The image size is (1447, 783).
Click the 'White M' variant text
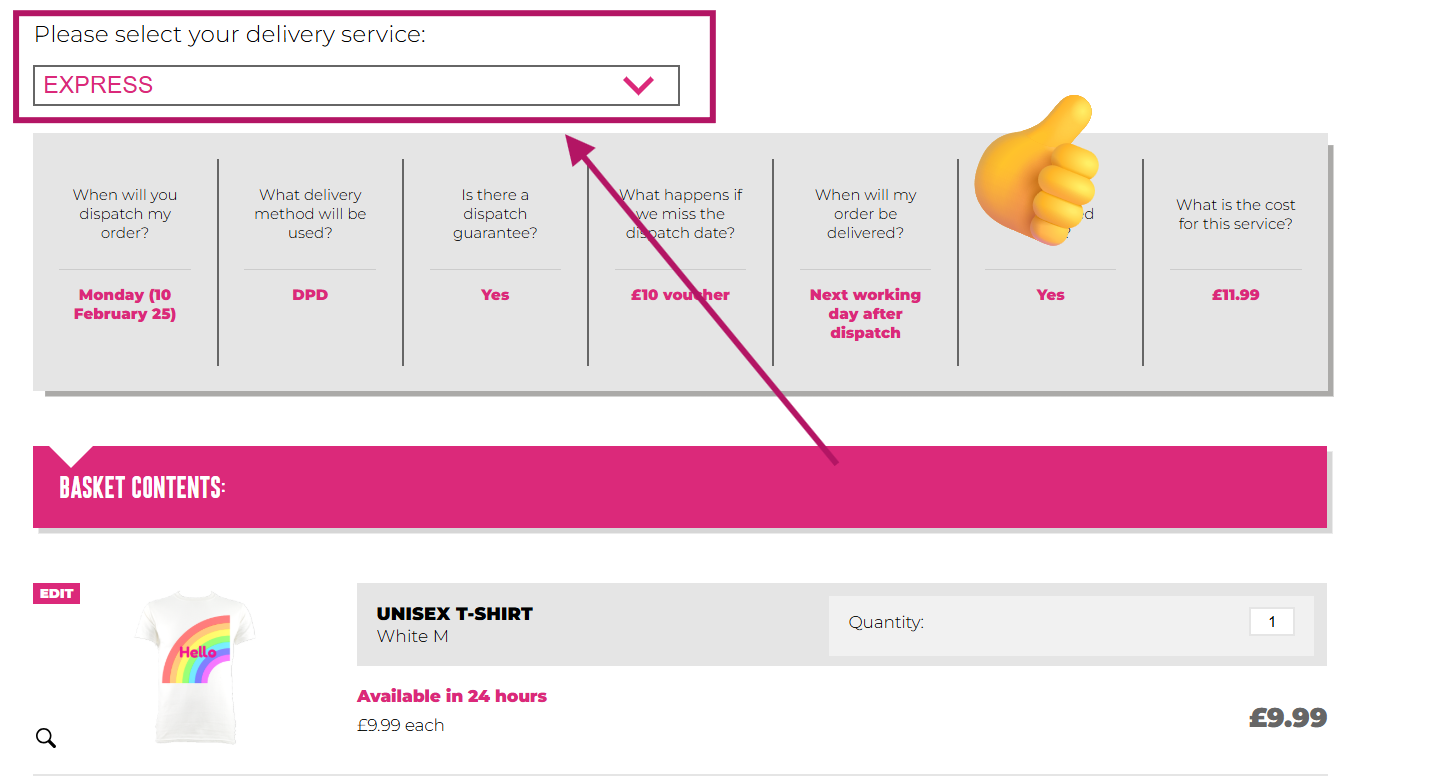tap(412, 636)
